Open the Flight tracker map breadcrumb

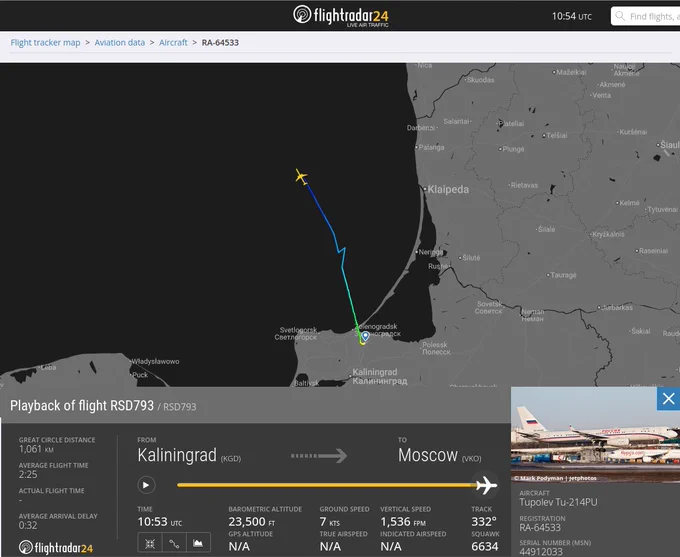point(45,43)
